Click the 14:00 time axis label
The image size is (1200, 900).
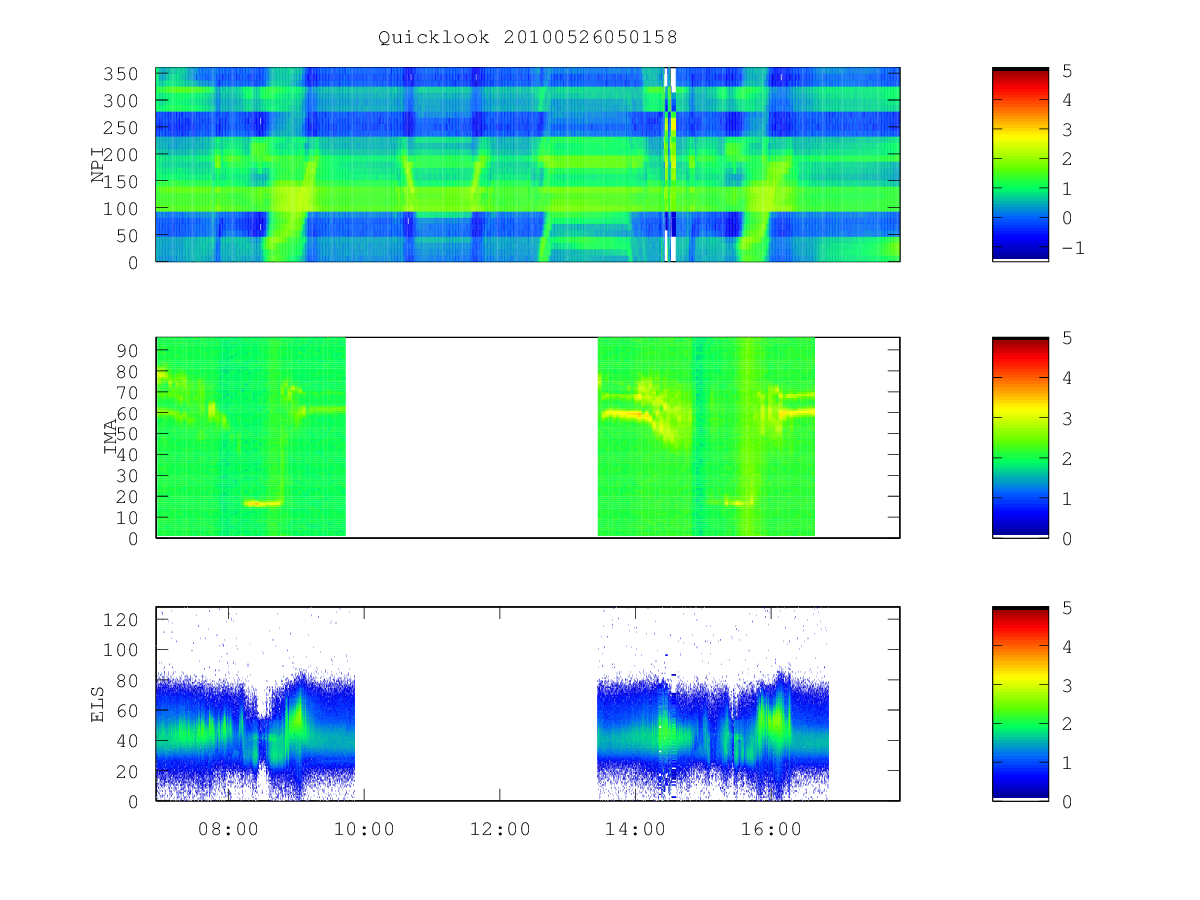[636, 829]
